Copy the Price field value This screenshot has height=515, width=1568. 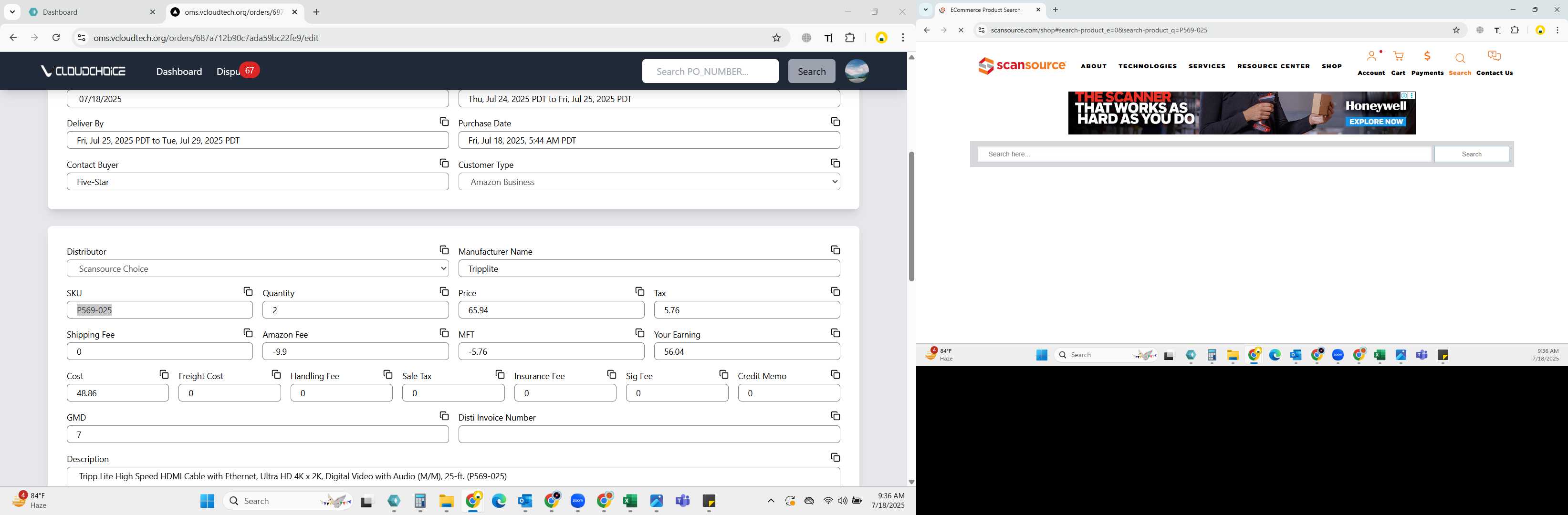639,292
